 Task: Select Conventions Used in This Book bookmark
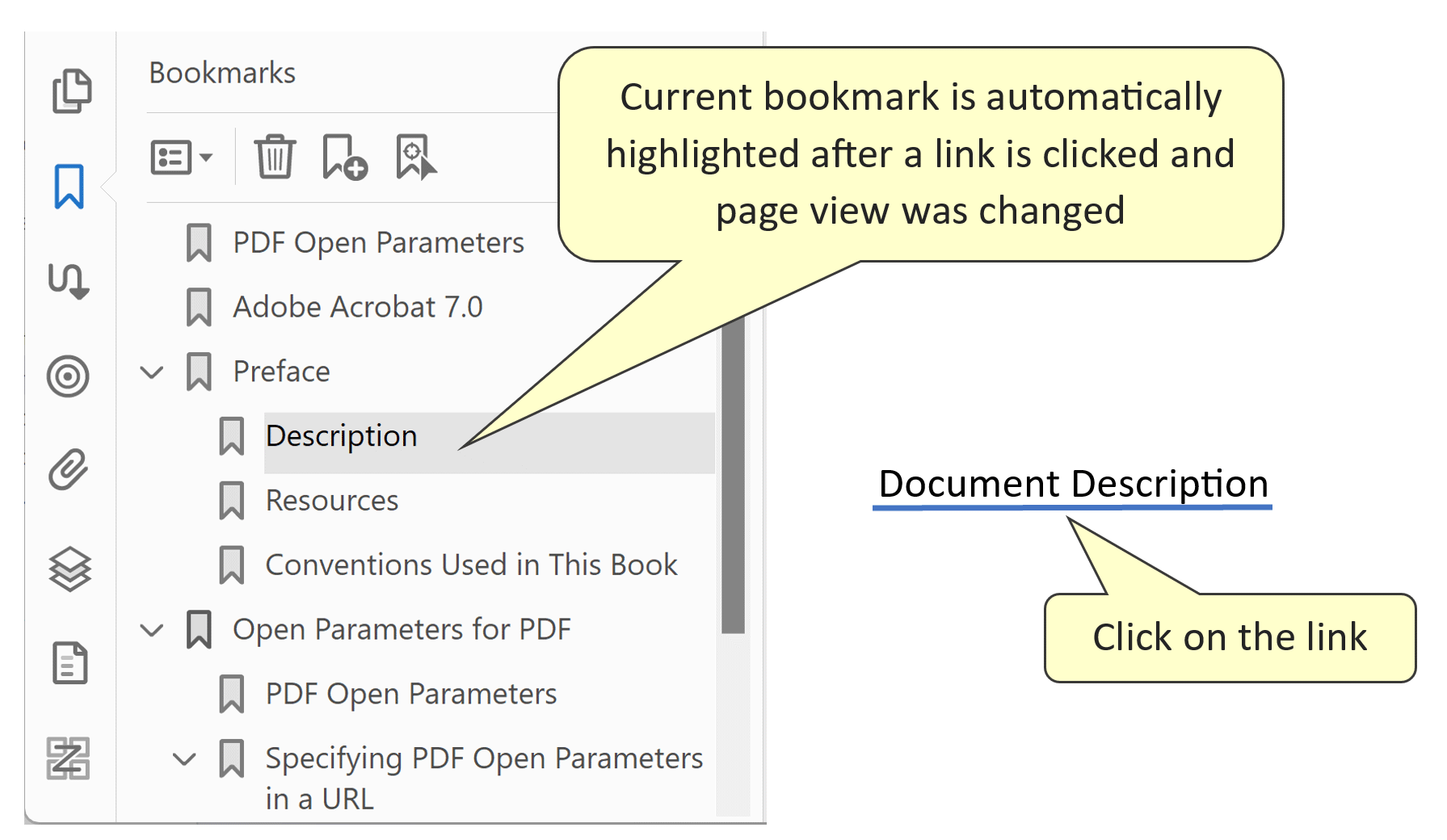click(470, 565)
